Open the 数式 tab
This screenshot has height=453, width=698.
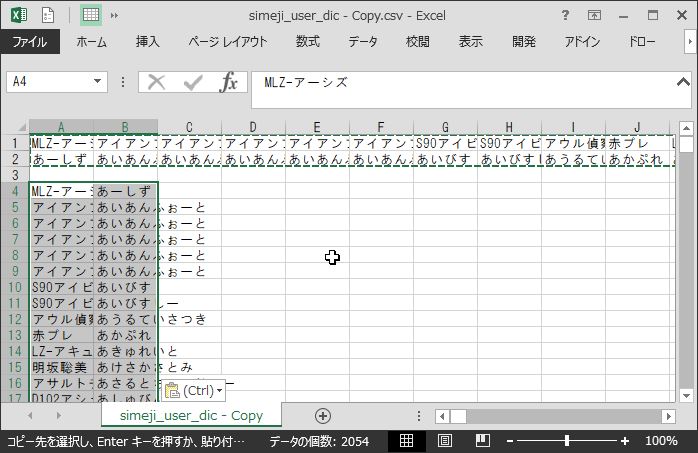(308, 42)
